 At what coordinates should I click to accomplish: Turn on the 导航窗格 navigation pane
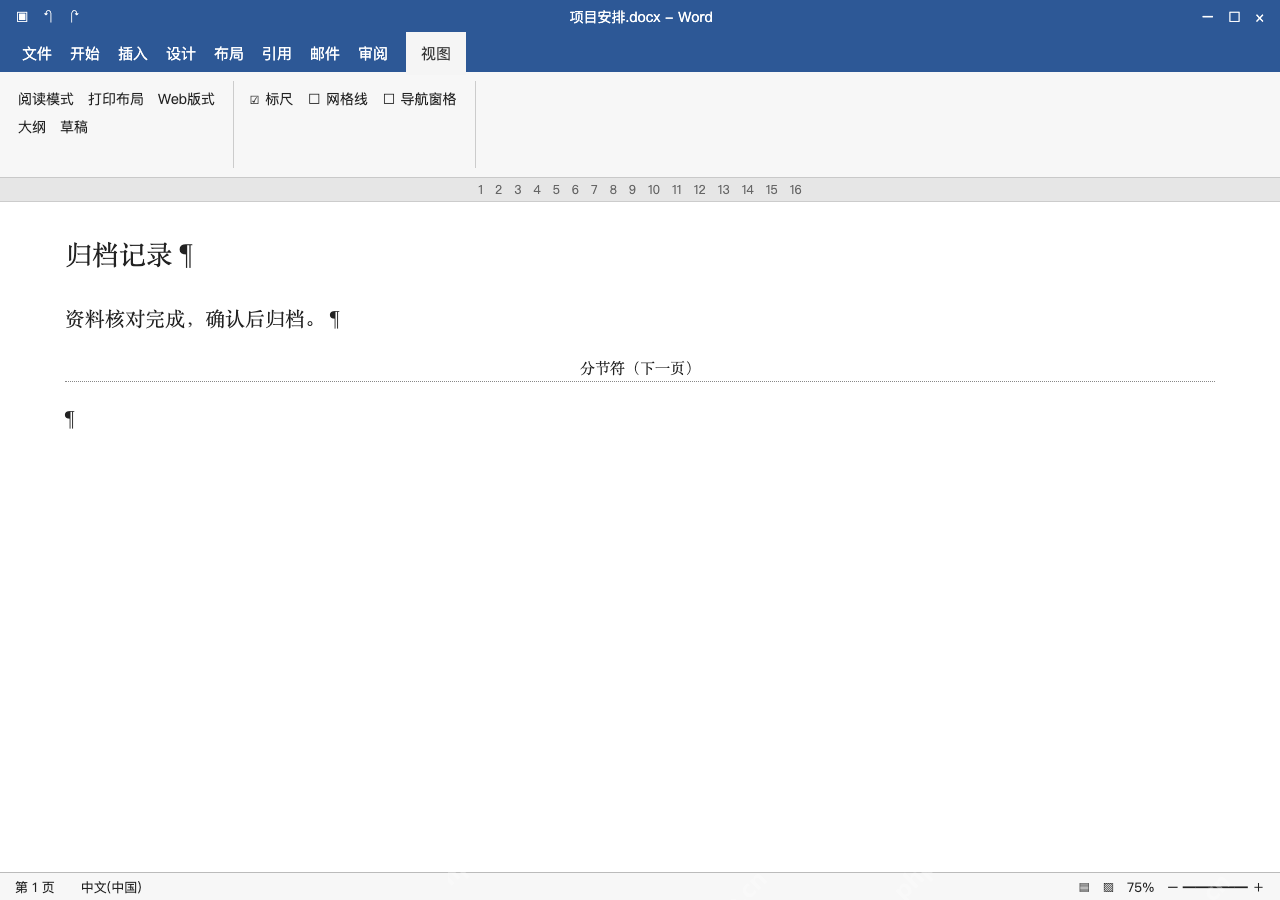389,99
